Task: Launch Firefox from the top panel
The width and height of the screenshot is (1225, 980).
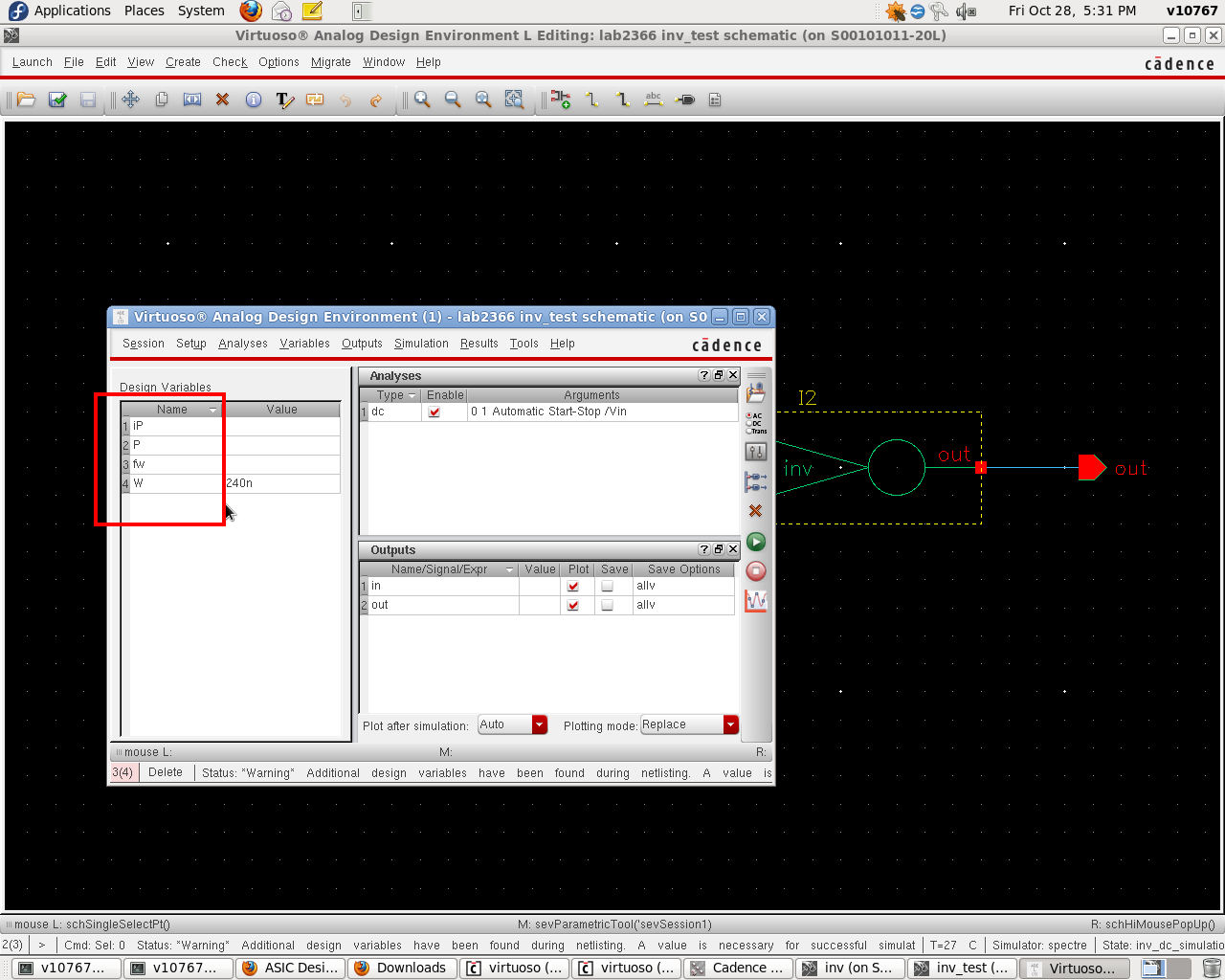Action: coord(251,11)
